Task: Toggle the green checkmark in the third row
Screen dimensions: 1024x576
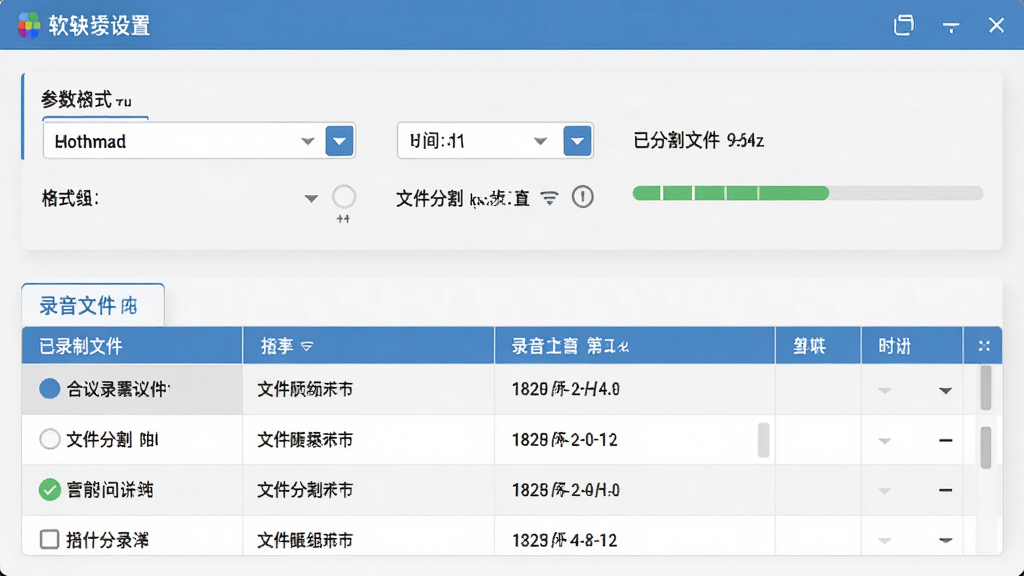Action: 50,490
